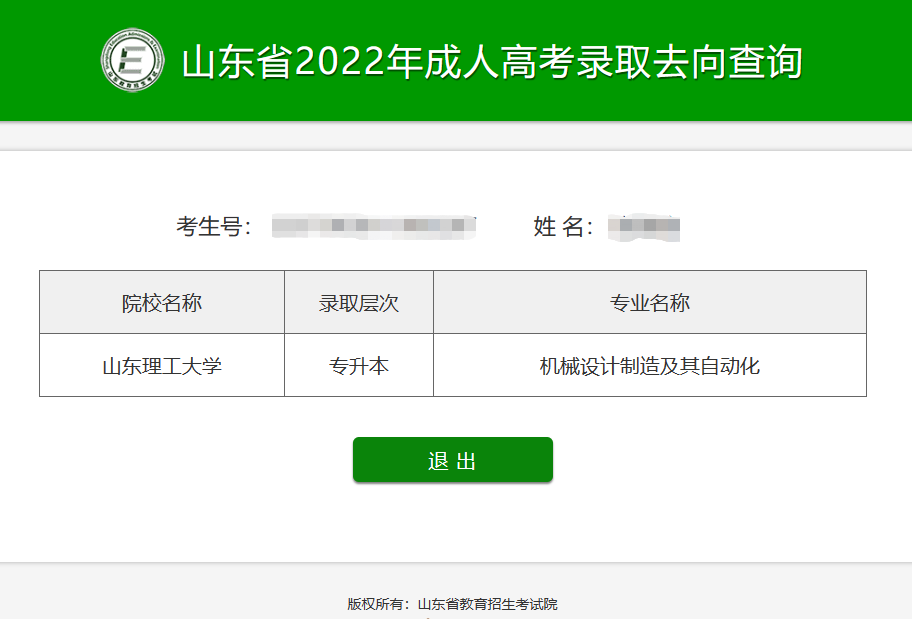
Task: Select the 专升本 table cell
Action: (359, 365)
